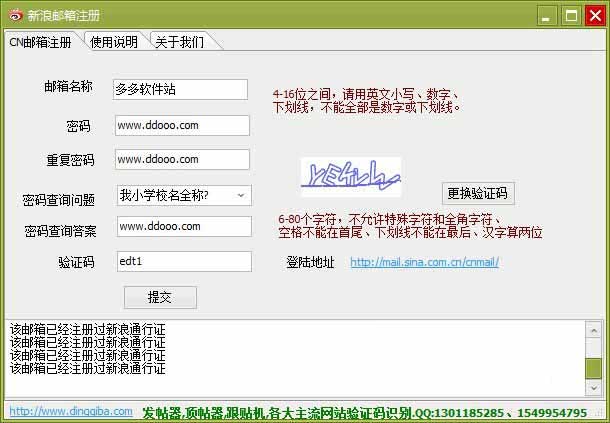Click the 6-80个字符 hint text
610x423 pixels.
point(410,226)
